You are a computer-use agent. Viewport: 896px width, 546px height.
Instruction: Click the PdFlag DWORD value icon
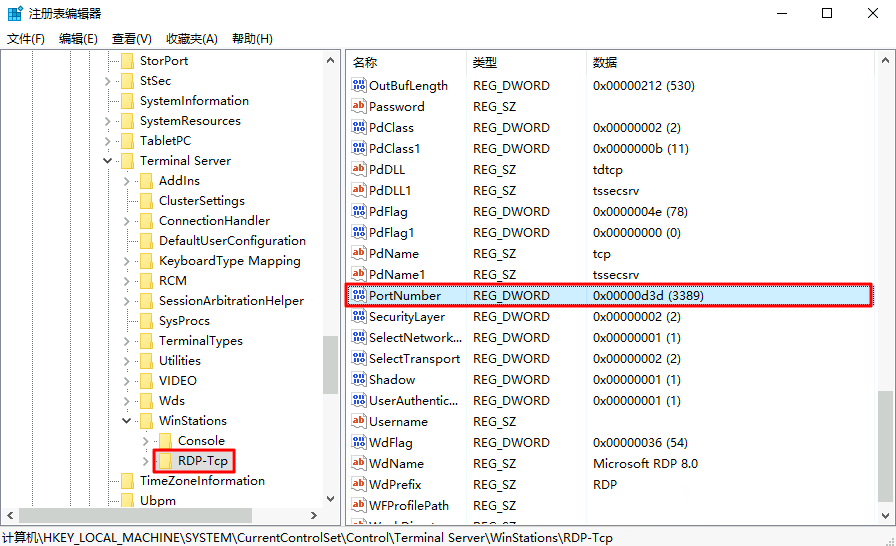[x=360, y=212]
